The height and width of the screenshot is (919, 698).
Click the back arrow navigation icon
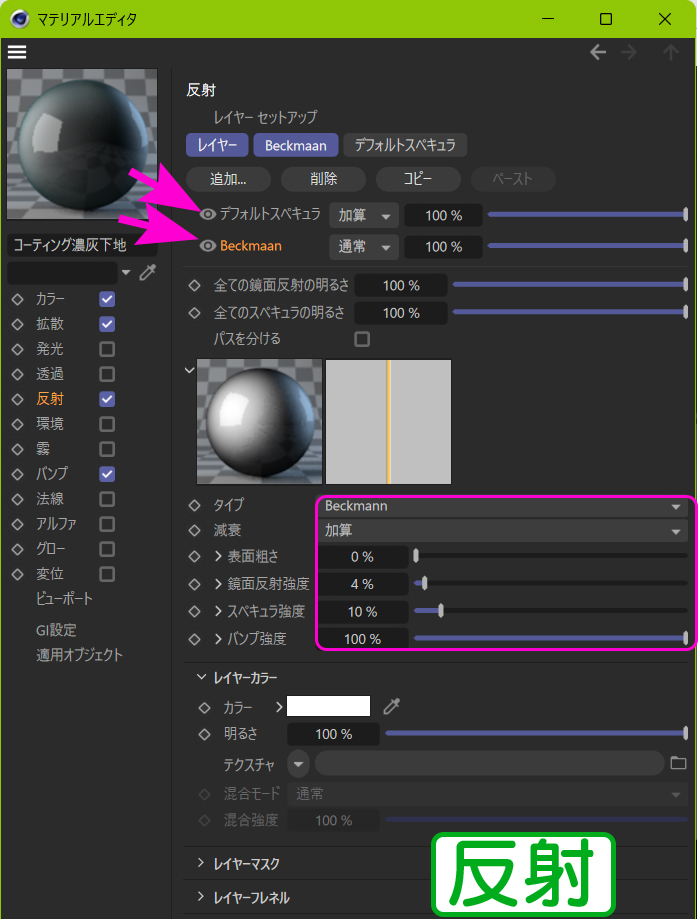tap(598, 52)
